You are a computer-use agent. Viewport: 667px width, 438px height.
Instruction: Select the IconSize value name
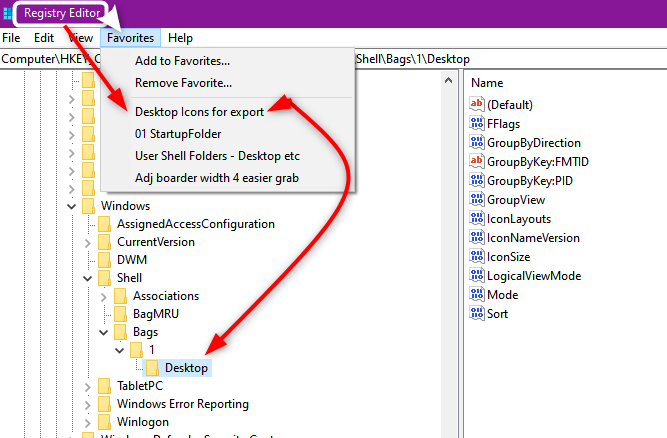(x=508, y=257)
